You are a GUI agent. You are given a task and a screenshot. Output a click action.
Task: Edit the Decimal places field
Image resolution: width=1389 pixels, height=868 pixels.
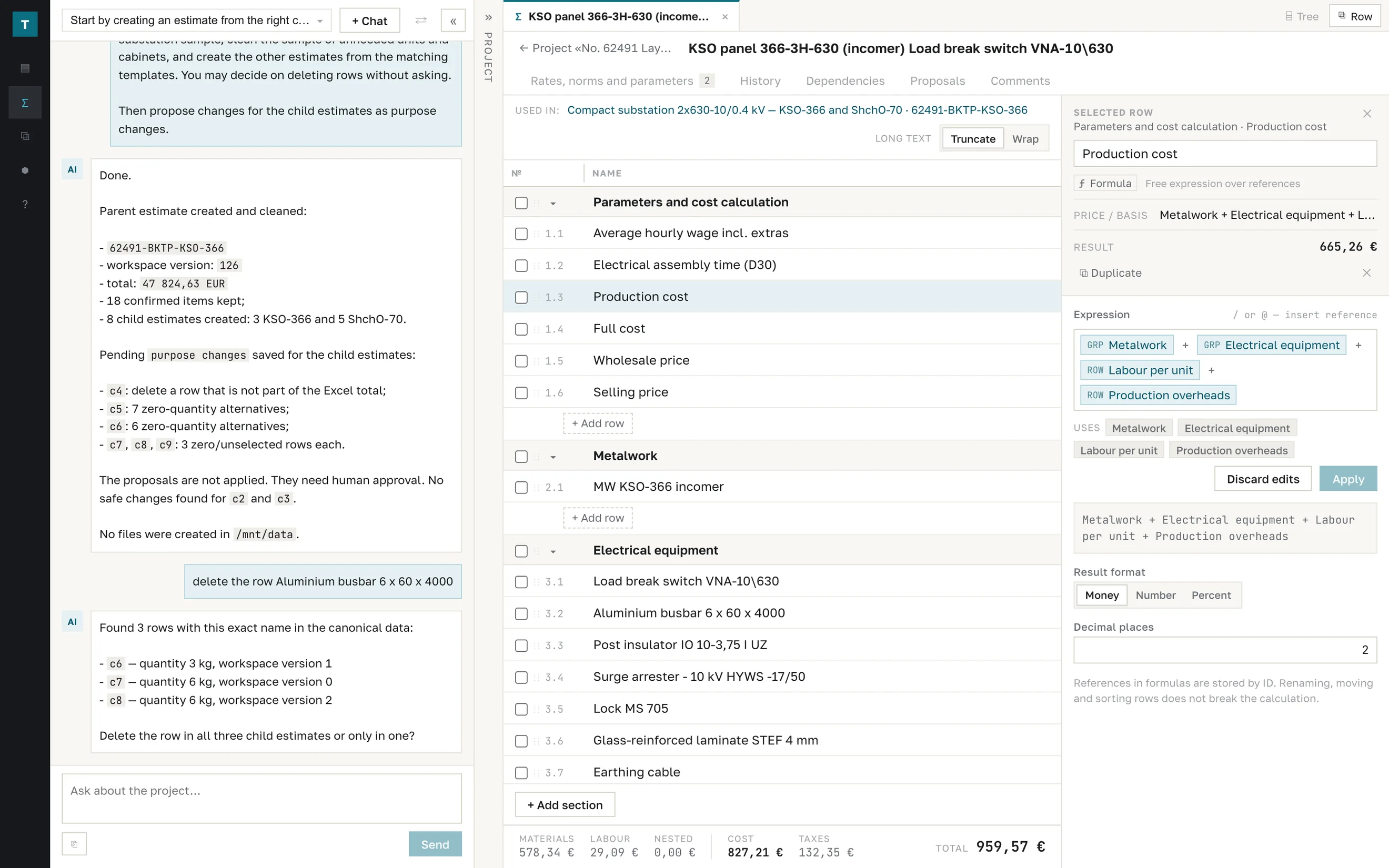click(1225, 650)
